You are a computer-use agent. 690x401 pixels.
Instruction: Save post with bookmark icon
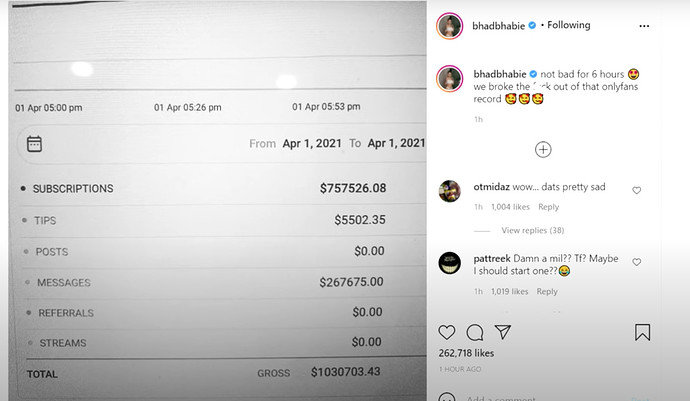point(642,332)
